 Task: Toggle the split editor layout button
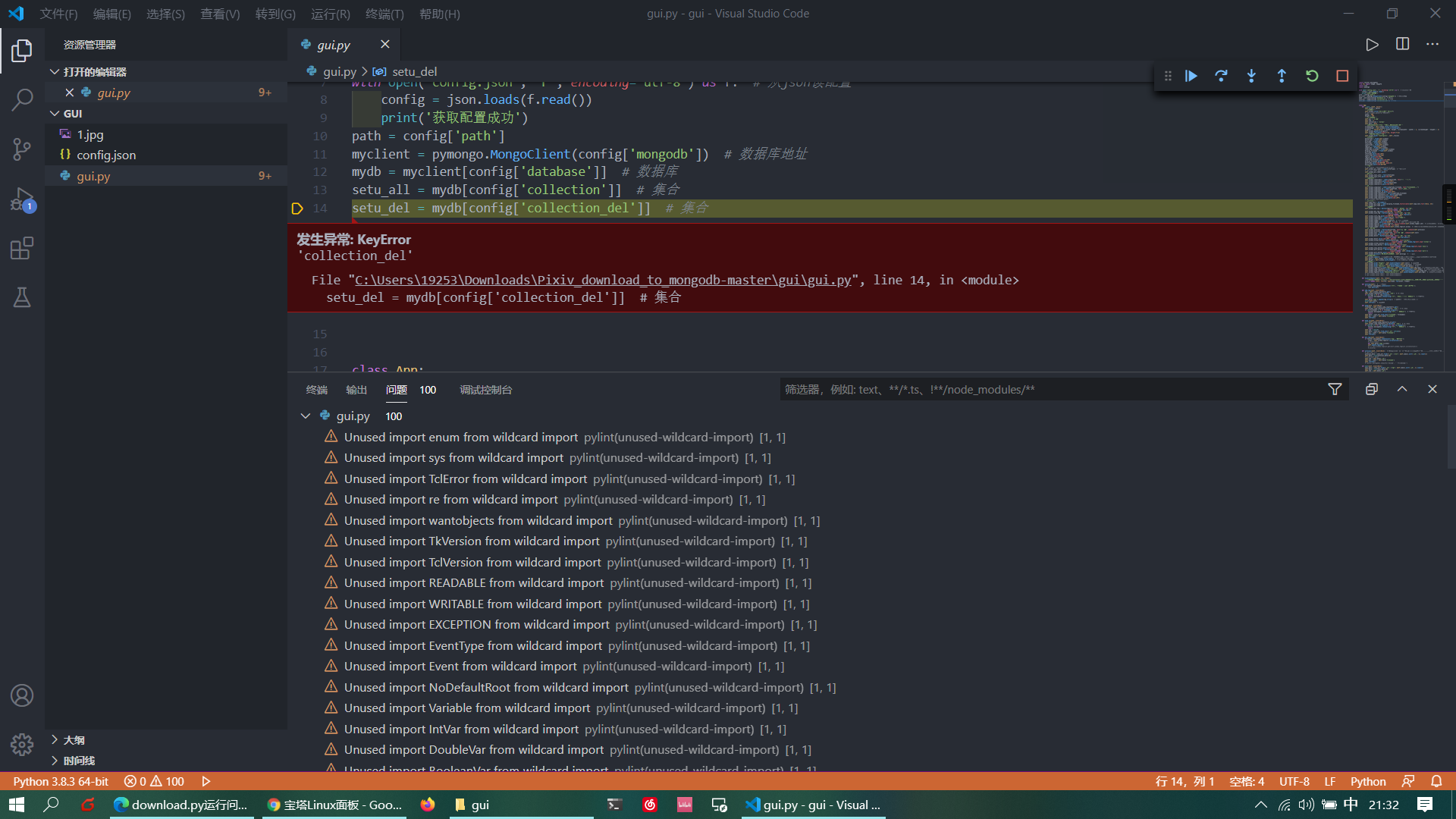pos(1402,44)
